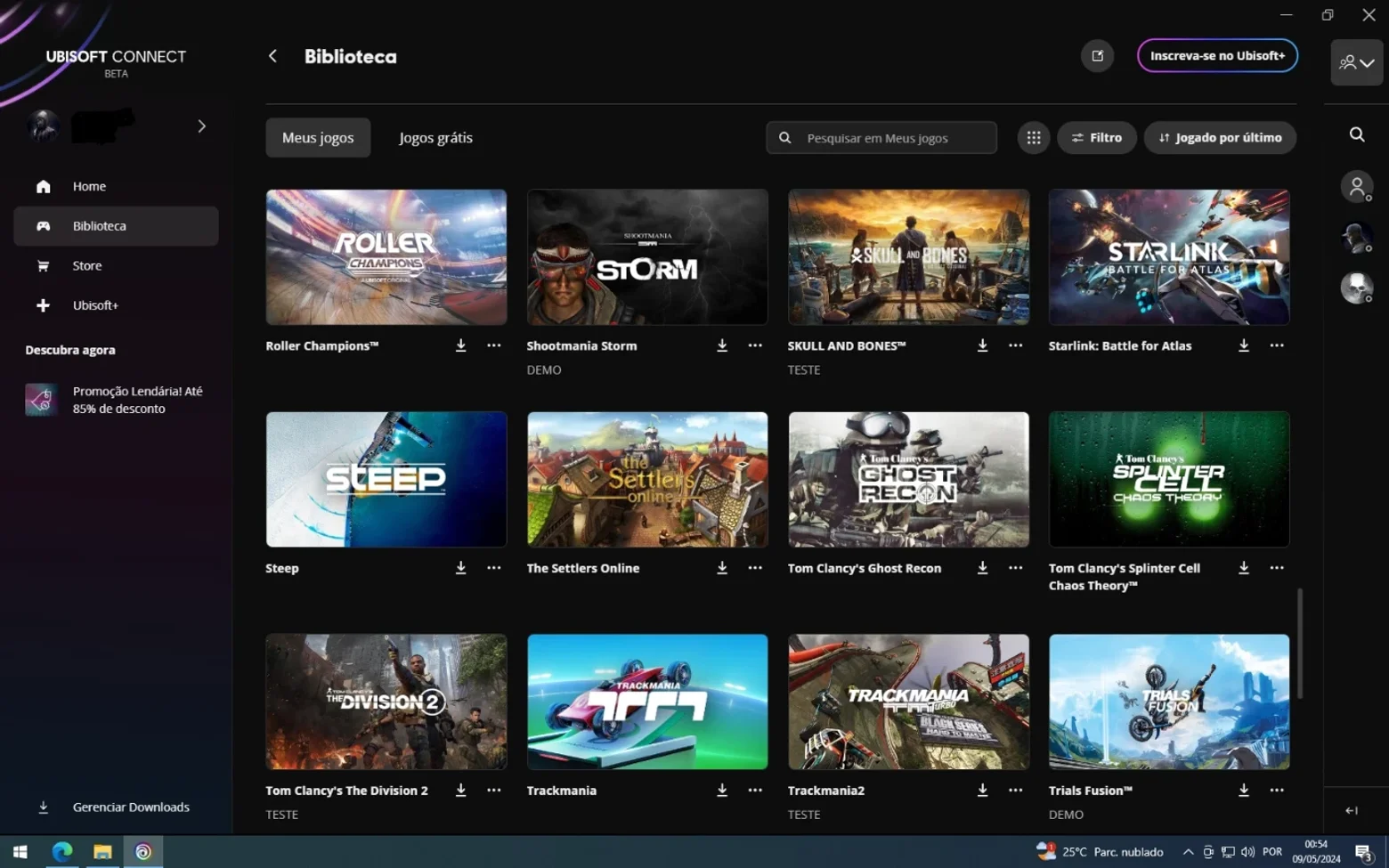Download Splinter Cell Chaos Theory
Image resolution: width=1389 pixels, height=868 pixels.
[x=1244, y=568]
